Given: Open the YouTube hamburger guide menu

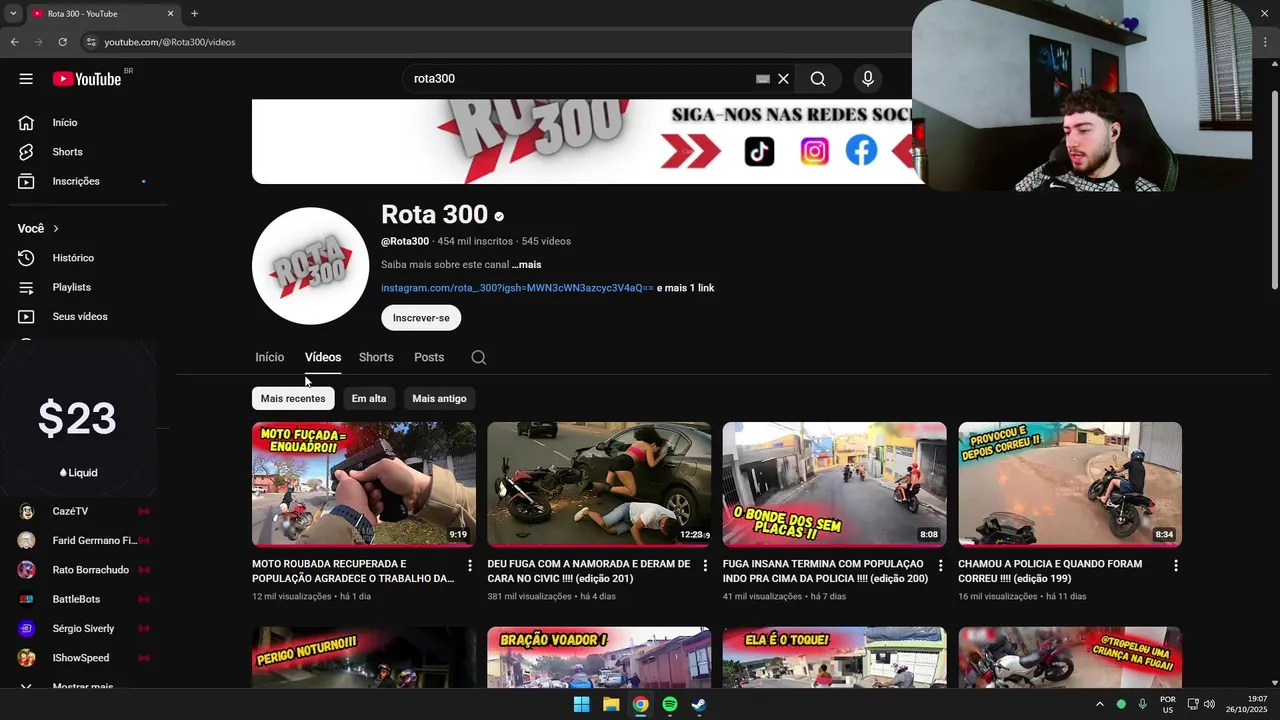Looking at the screenshot, I should point(26,79).
